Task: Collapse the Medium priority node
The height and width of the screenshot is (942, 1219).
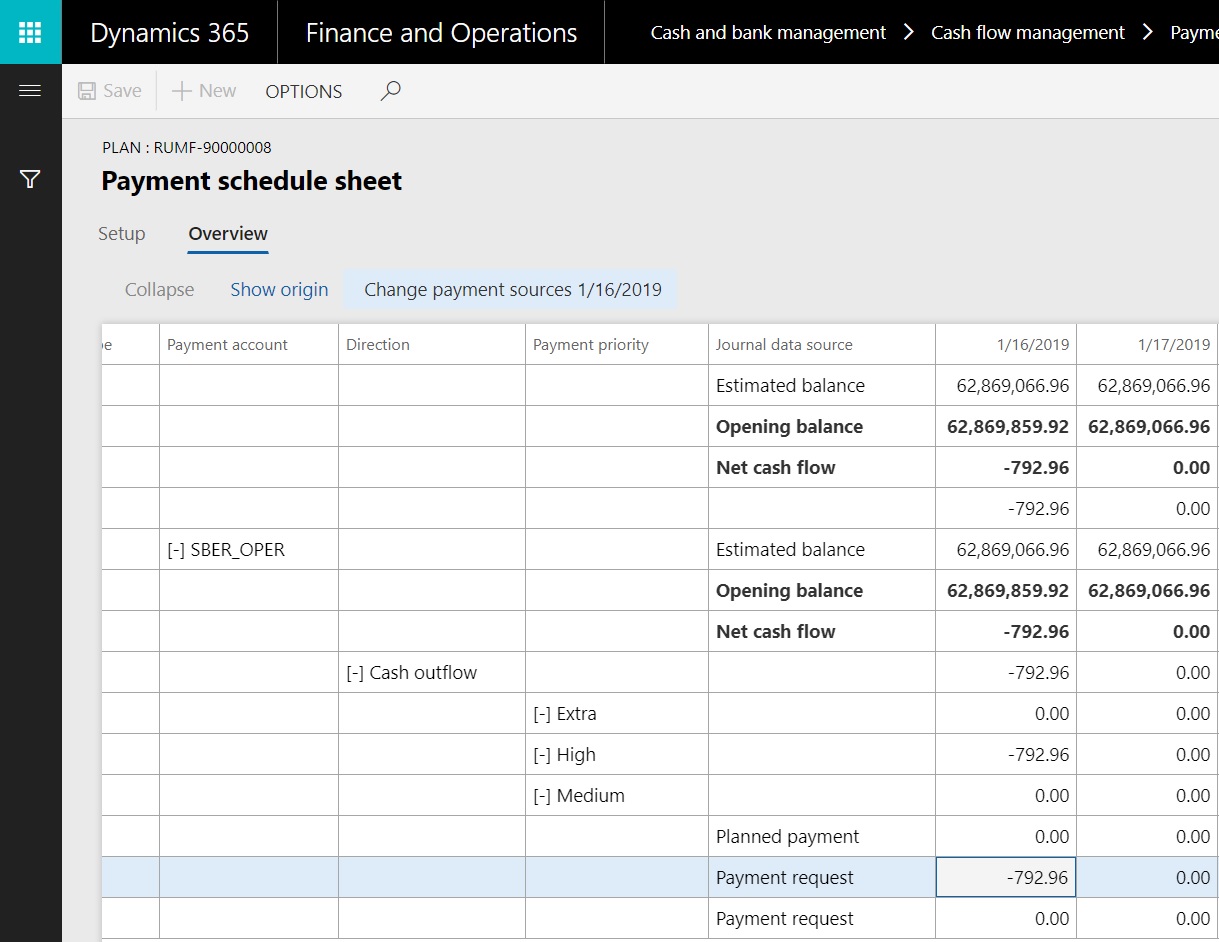Action: (542, 796)
